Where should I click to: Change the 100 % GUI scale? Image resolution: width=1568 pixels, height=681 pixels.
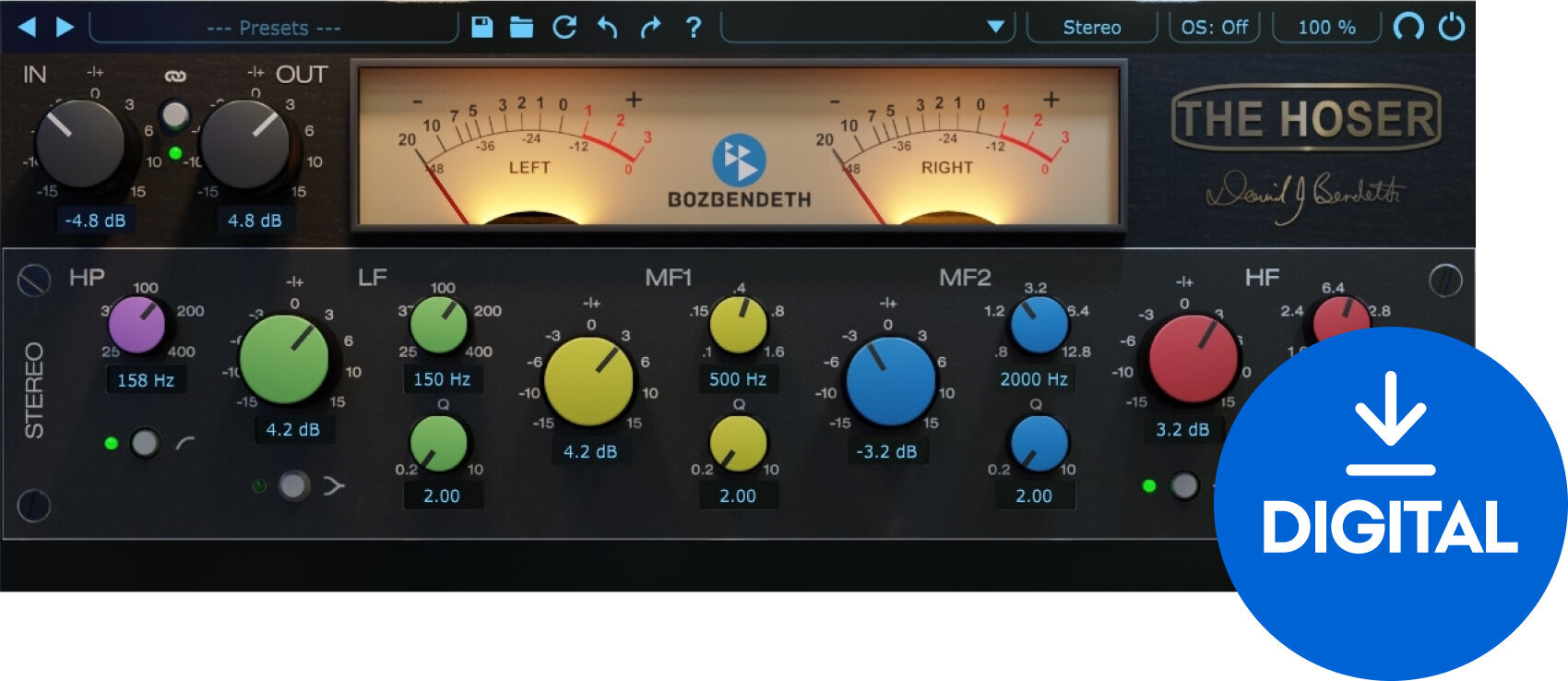click(x=1326, y=28)
